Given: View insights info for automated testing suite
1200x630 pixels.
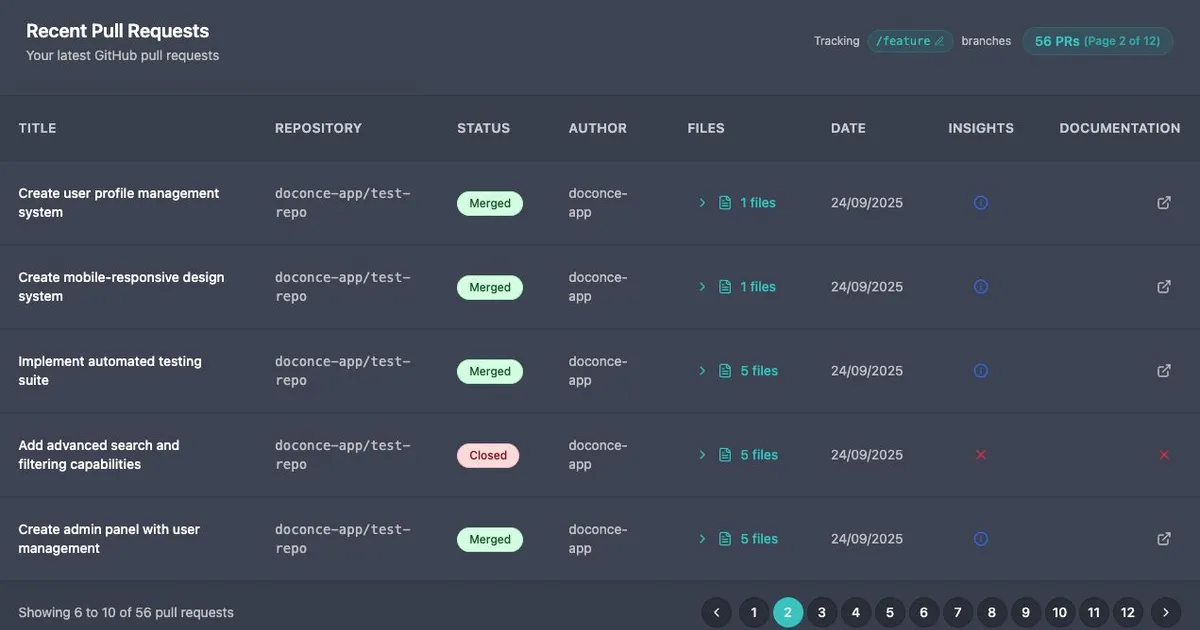Looking at the screenshot, I should pyautogui.click(x=981, y=371).
